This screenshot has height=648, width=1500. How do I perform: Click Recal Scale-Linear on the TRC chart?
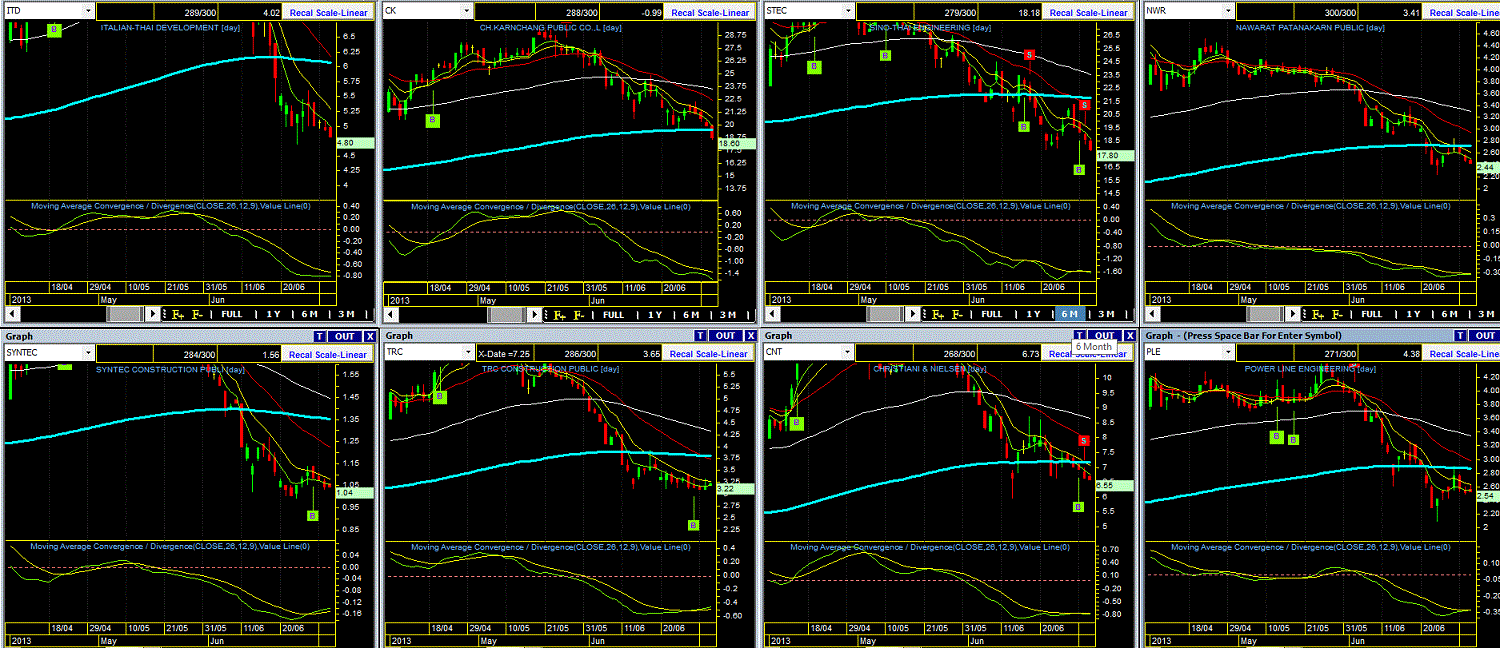[706, 354]
